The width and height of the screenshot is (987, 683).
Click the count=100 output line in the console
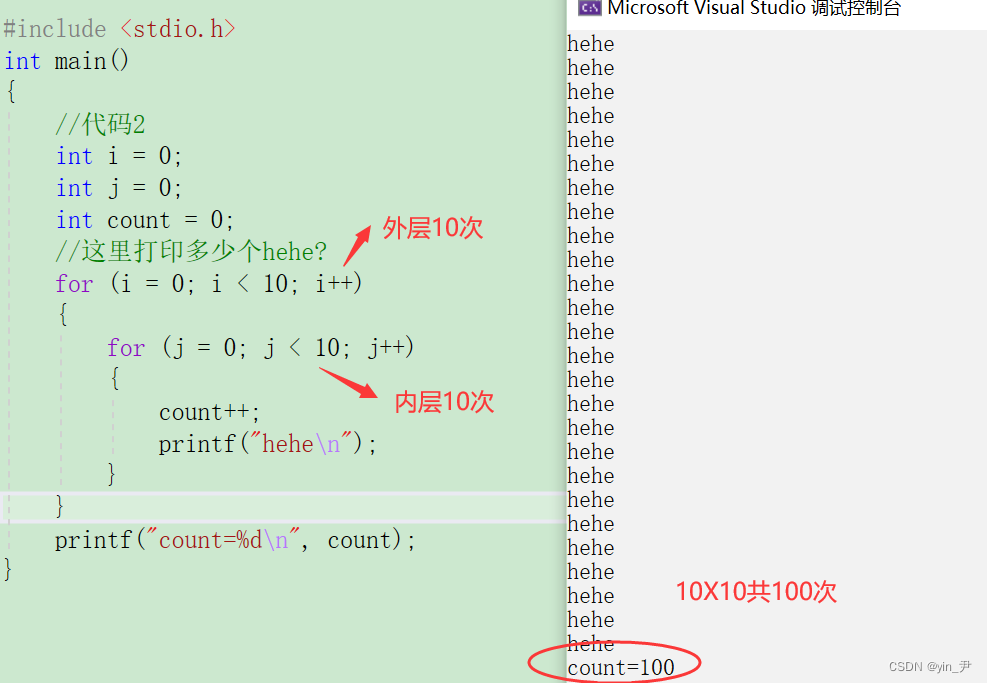pyautogui.click(x=621, y=667)
